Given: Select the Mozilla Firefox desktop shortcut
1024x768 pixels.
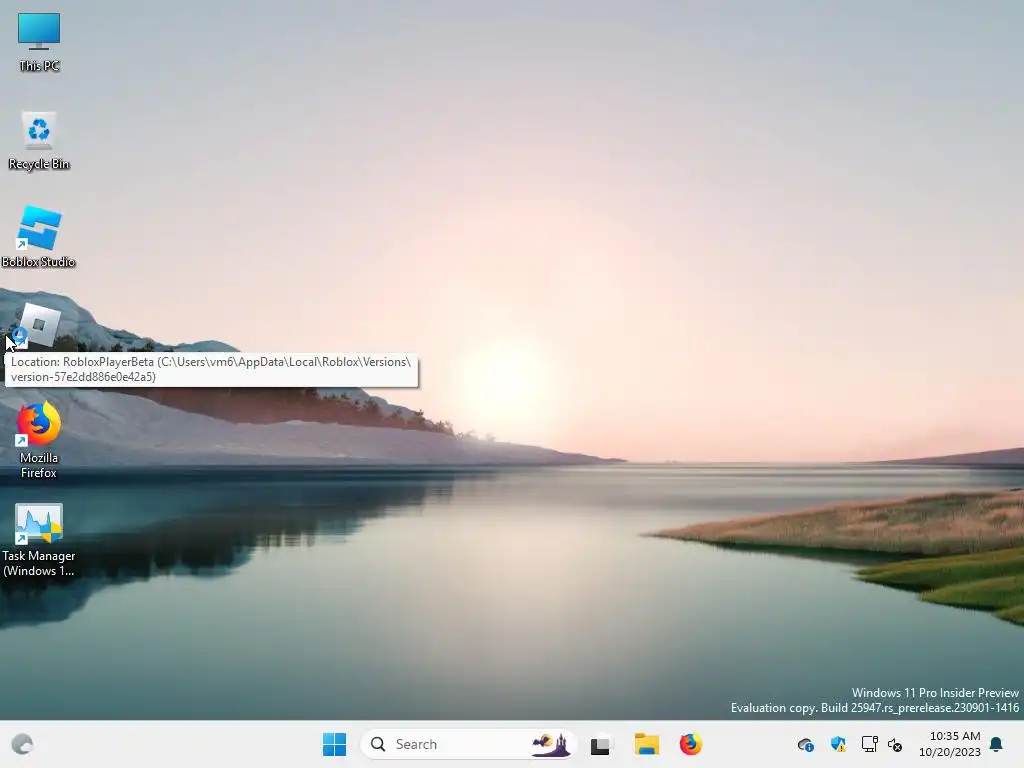Looking at the screenshot, I should pyautogui.click(x=39, y=441).
